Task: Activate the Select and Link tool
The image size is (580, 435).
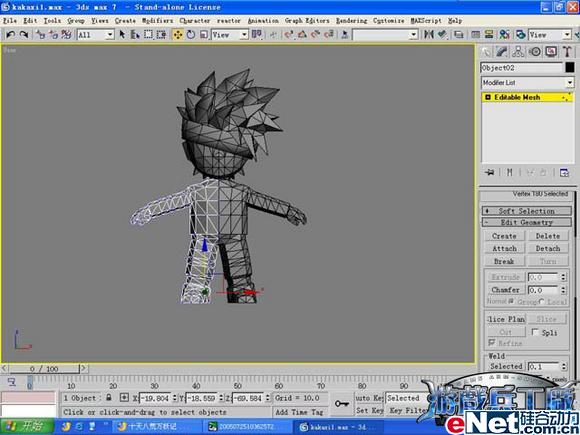Action: [x=41, y=35]
